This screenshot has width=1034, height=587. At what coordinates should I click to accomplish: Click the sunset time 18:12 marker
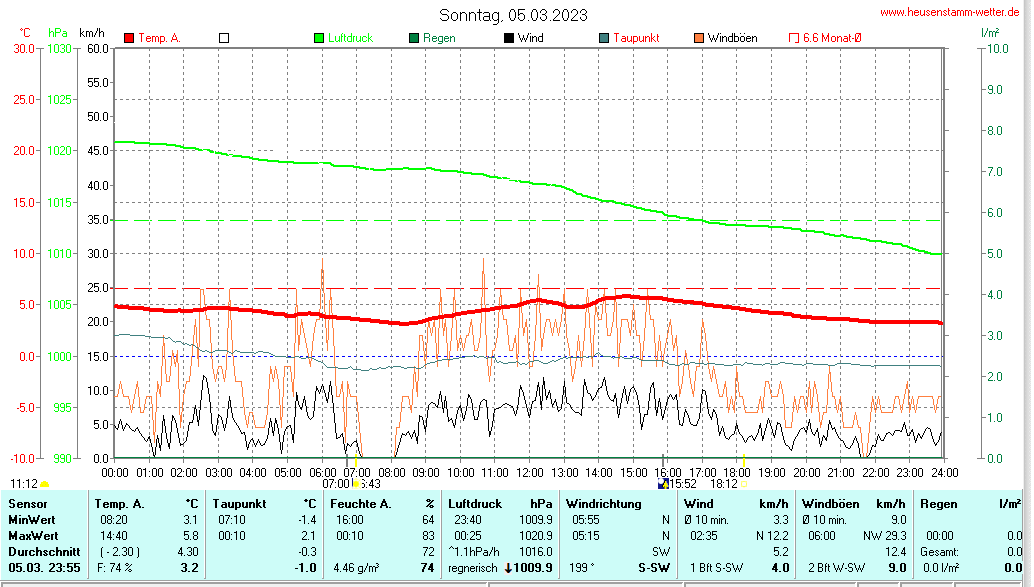pos(724,484)
